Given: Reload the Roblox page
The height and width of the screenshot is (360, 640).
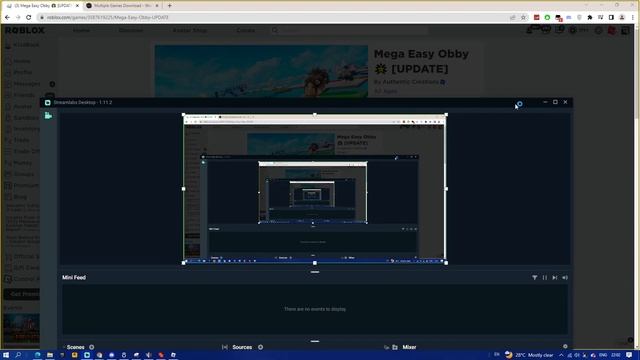Looking at the screenshot, I should 29,18.
